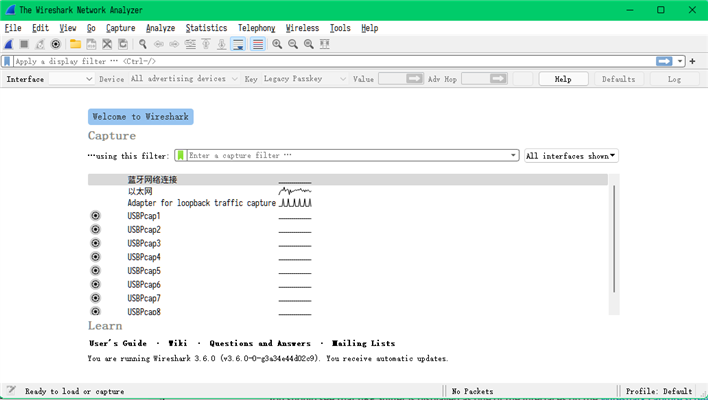Open the Legacy Passkey key dropdown
Viewport: 708px width, 400px height.
point(305,79)
